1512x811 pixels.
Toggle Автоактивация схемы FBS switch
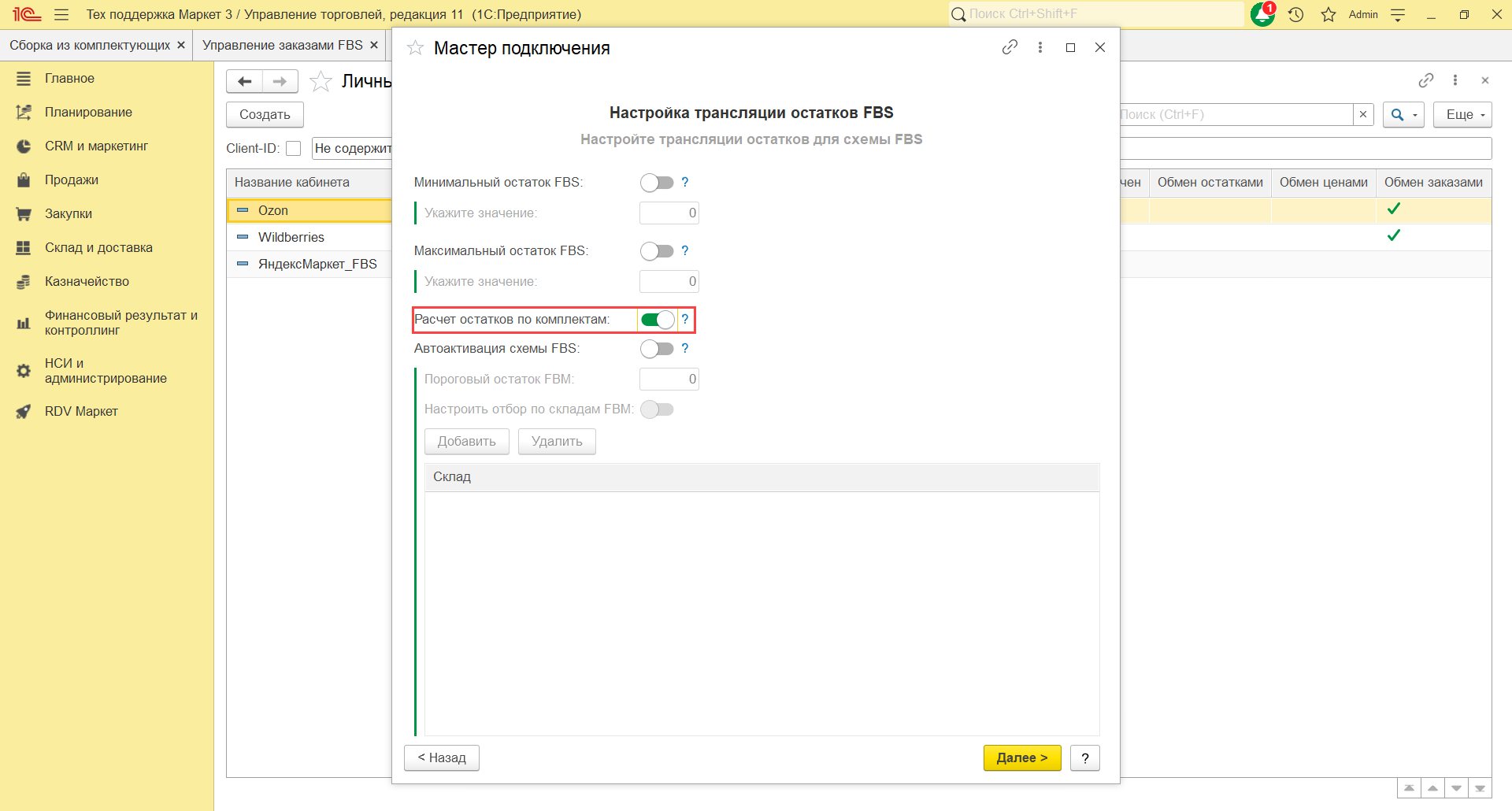pos(657,349)
